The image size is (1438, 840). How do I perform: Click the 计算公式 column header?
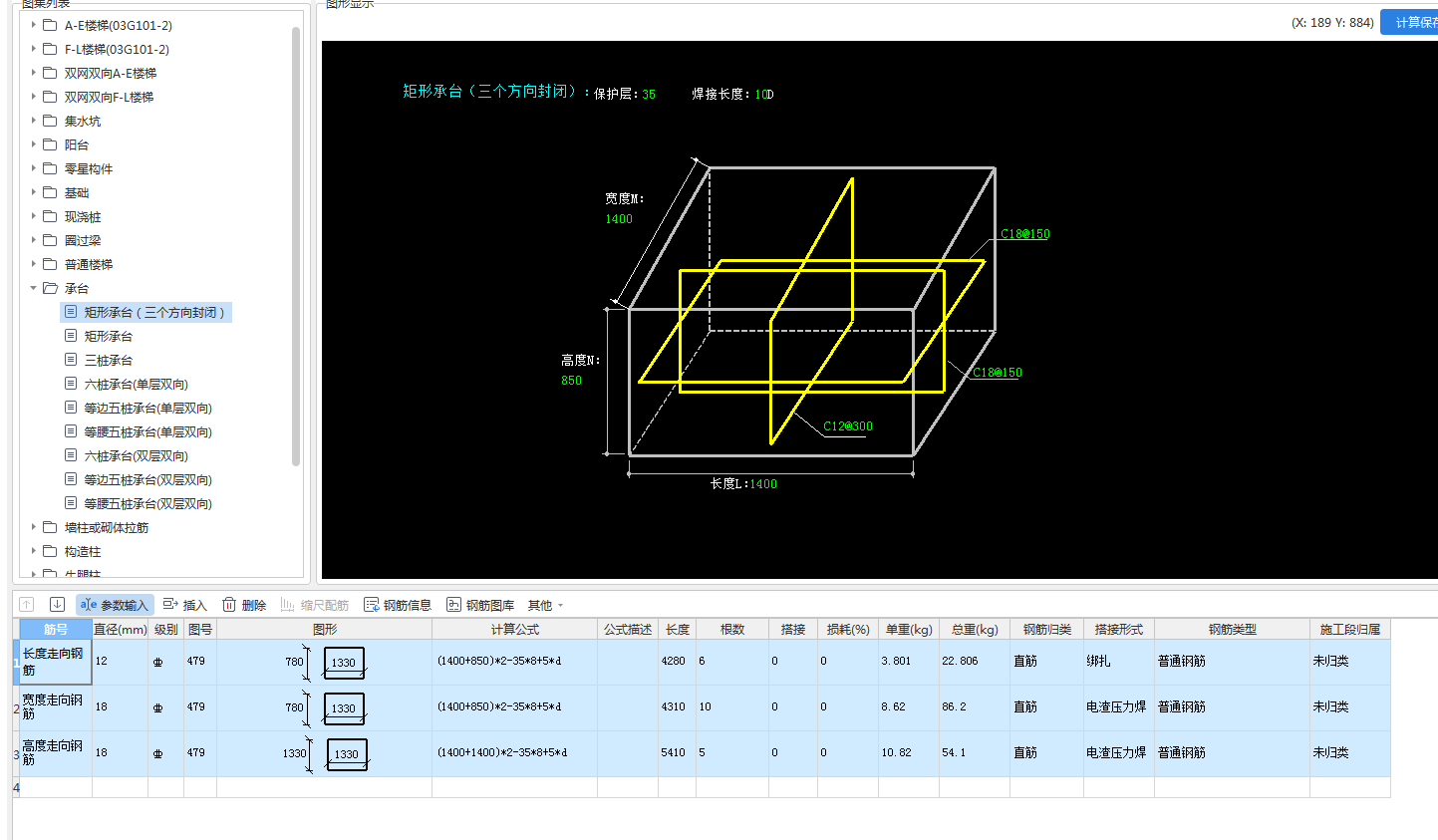click(x=514, y=629)
